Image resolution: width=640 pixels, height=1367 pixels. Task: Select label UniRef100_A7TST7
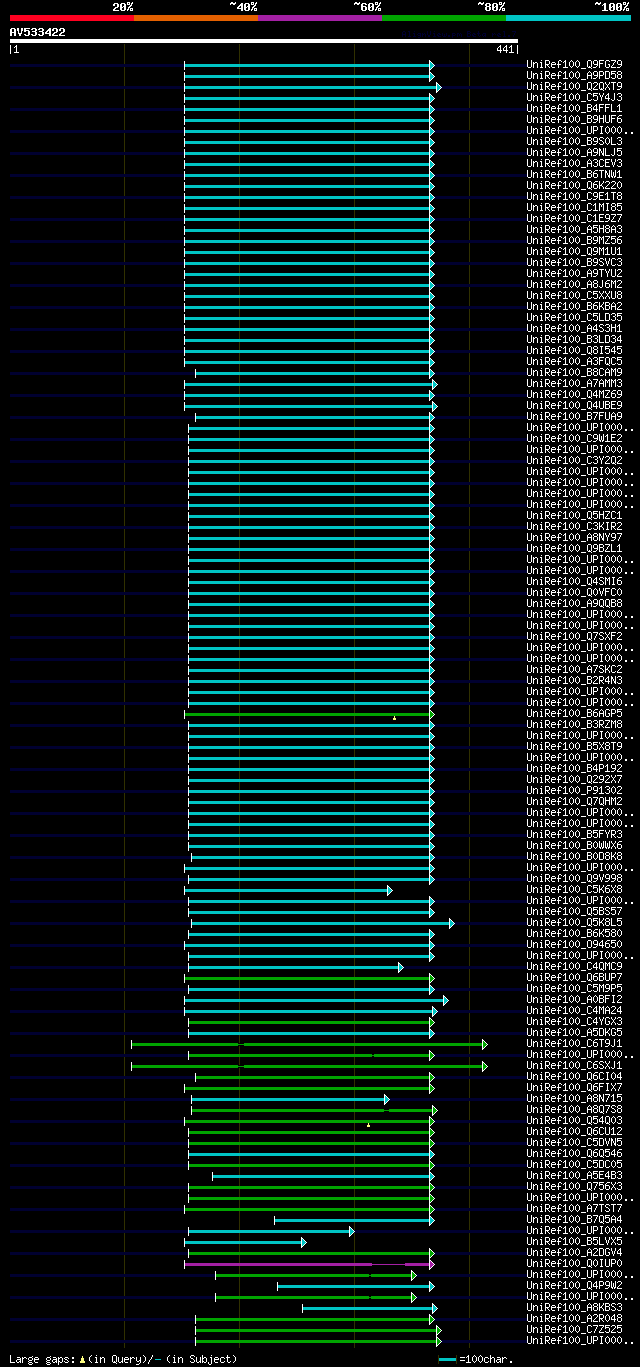pos(574,1208)
